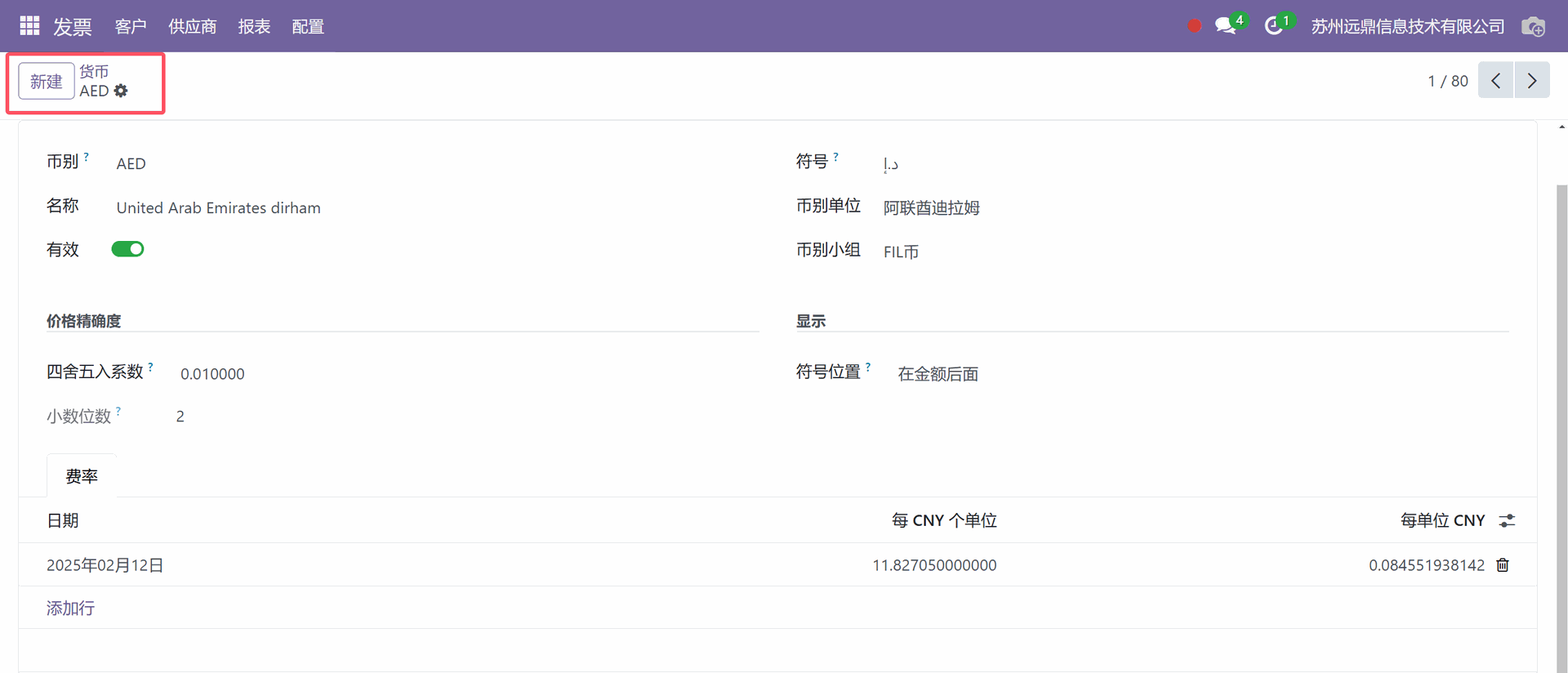The image size is (1568, 673).
Task: Click the pager counter 1 / 80
Action: click(1447, 81)
